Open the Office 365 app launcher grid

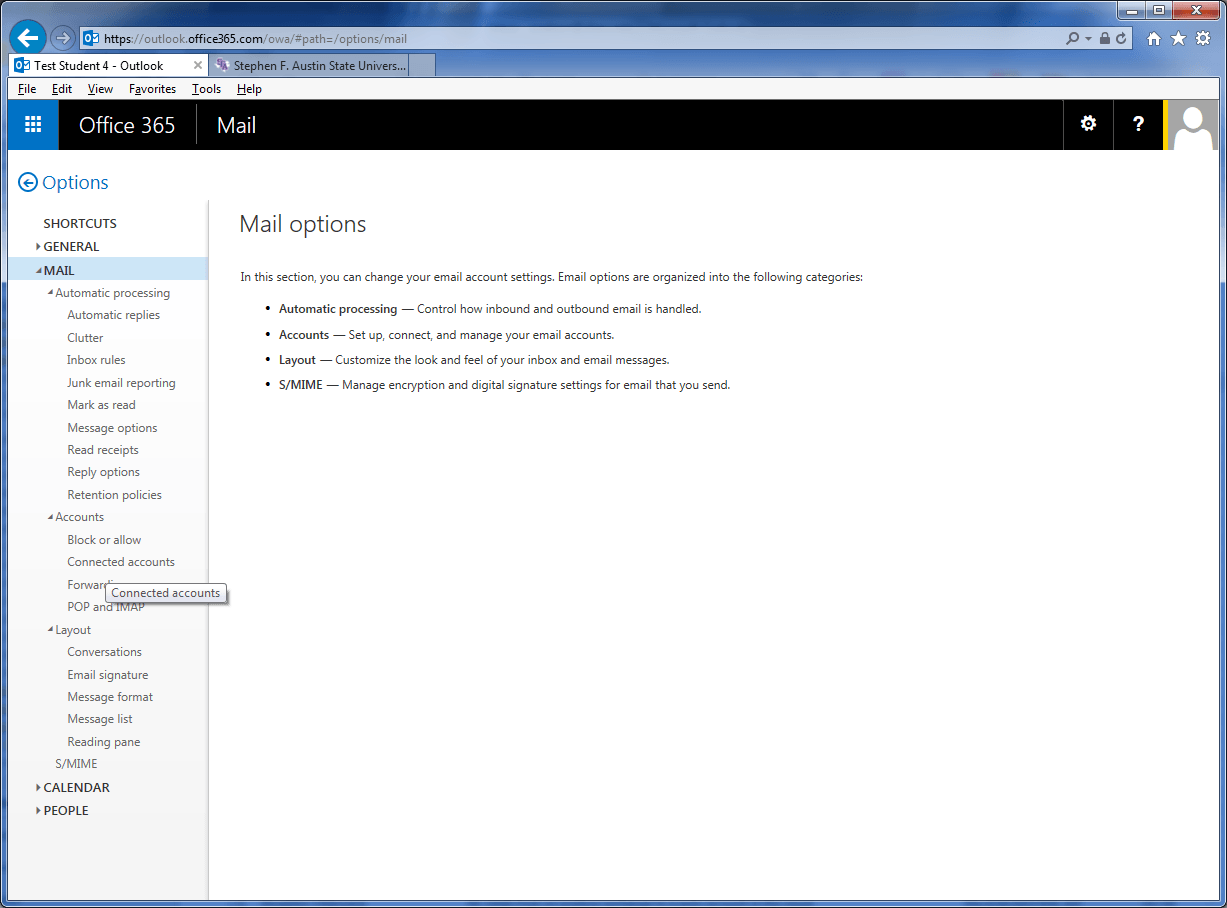point(33,125)
